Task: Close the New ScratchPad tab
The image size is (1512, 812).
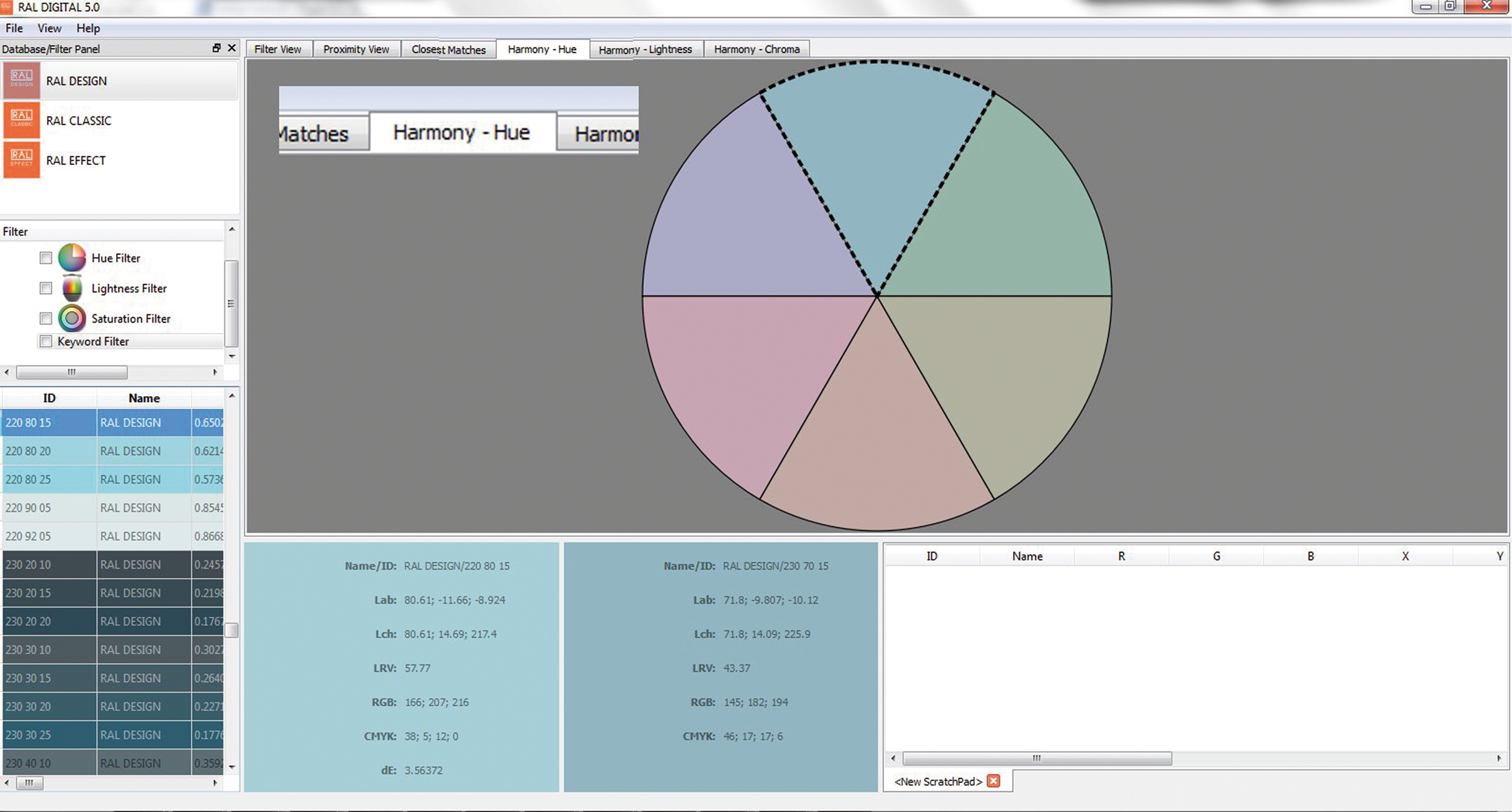Action: click(993, 781)
